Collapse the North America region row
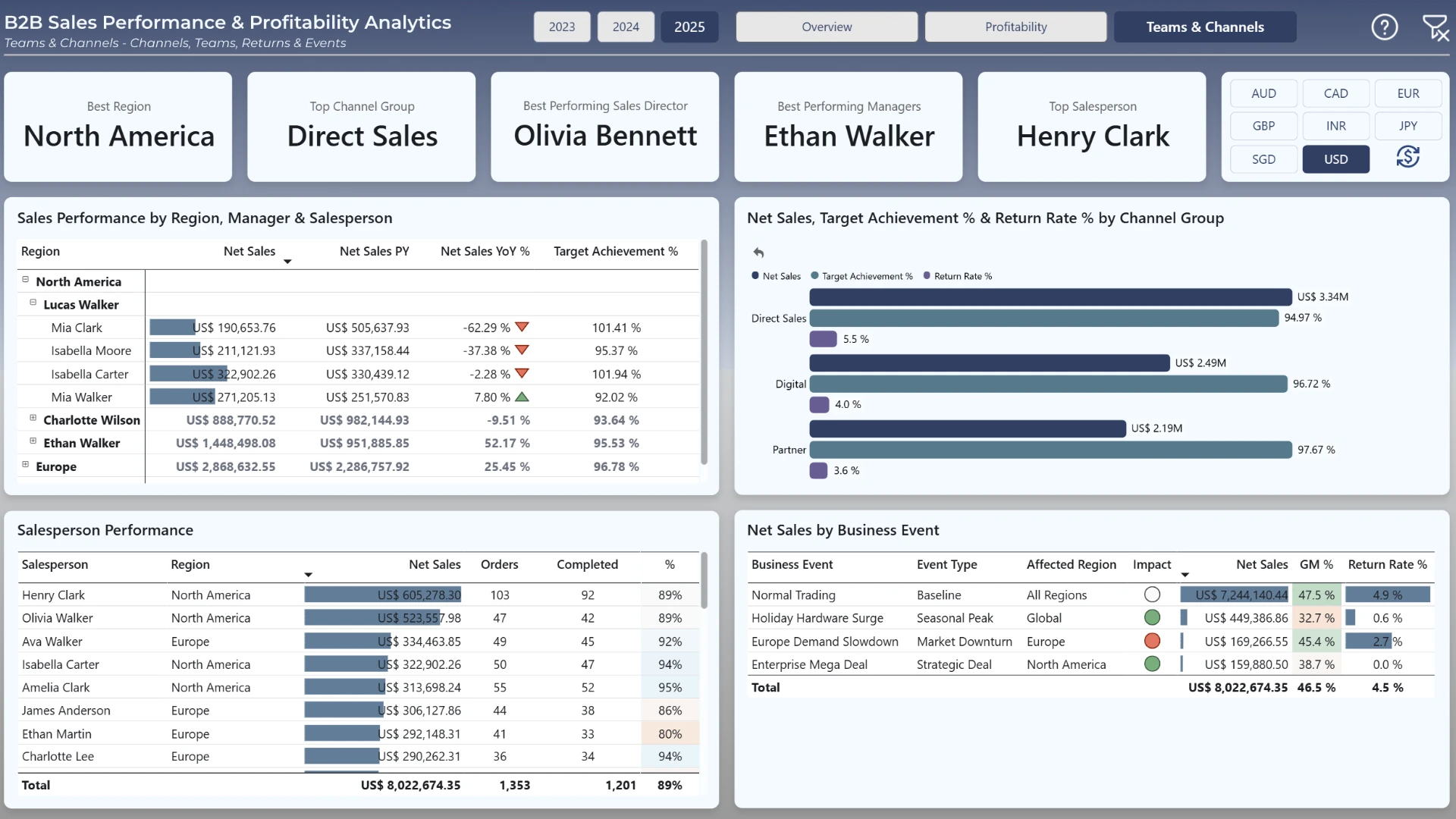The width and height of the screenshot is (1456, 819). (26, 280)
